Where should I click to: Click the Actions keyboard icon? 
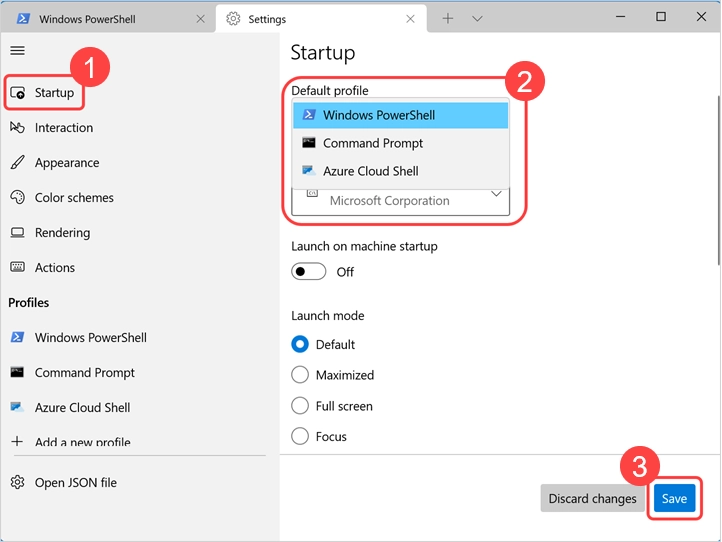pos(17,268)
